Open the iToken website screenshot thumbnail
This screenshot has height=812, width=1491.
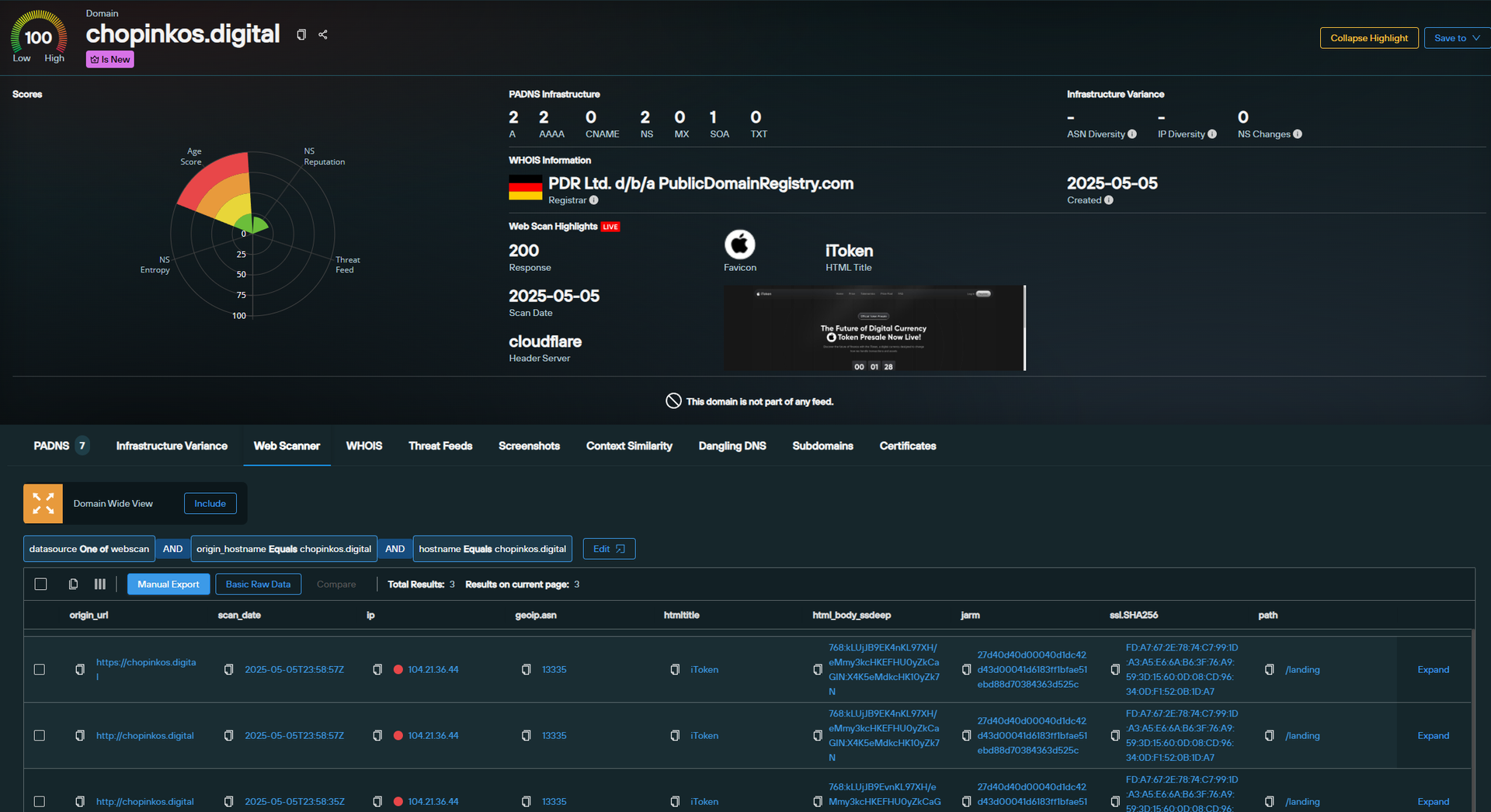[874, 328]
